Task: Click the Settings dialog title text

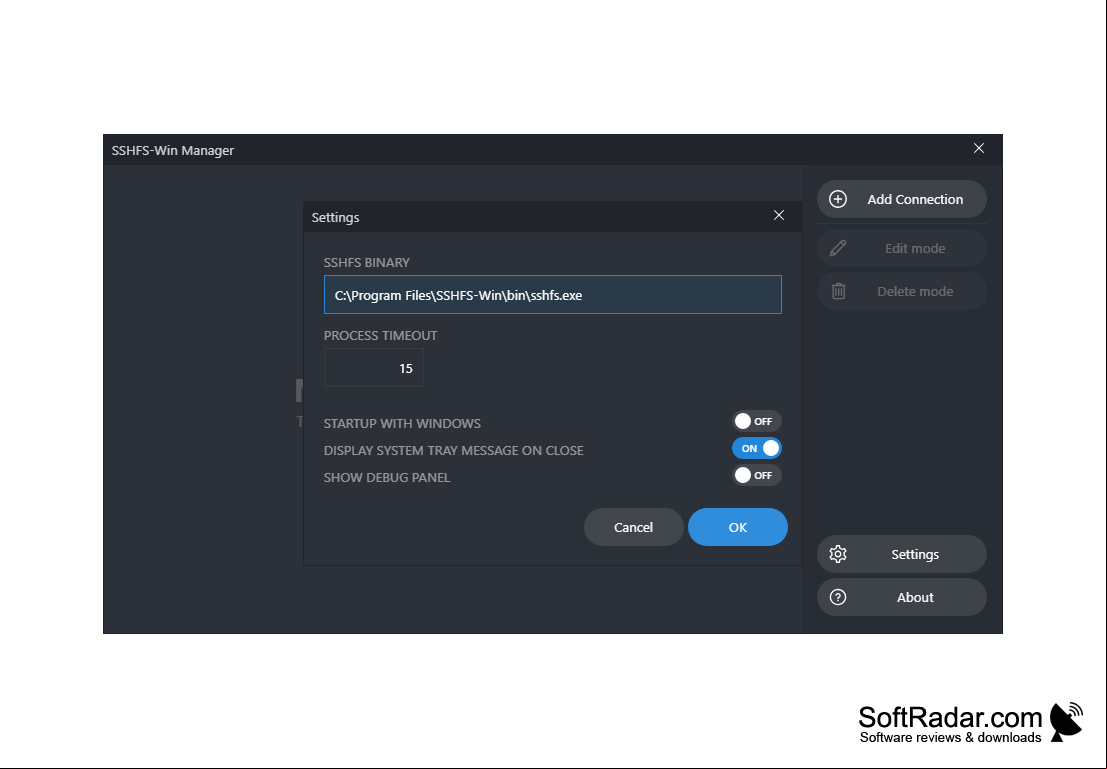Action: pos(335,217)
